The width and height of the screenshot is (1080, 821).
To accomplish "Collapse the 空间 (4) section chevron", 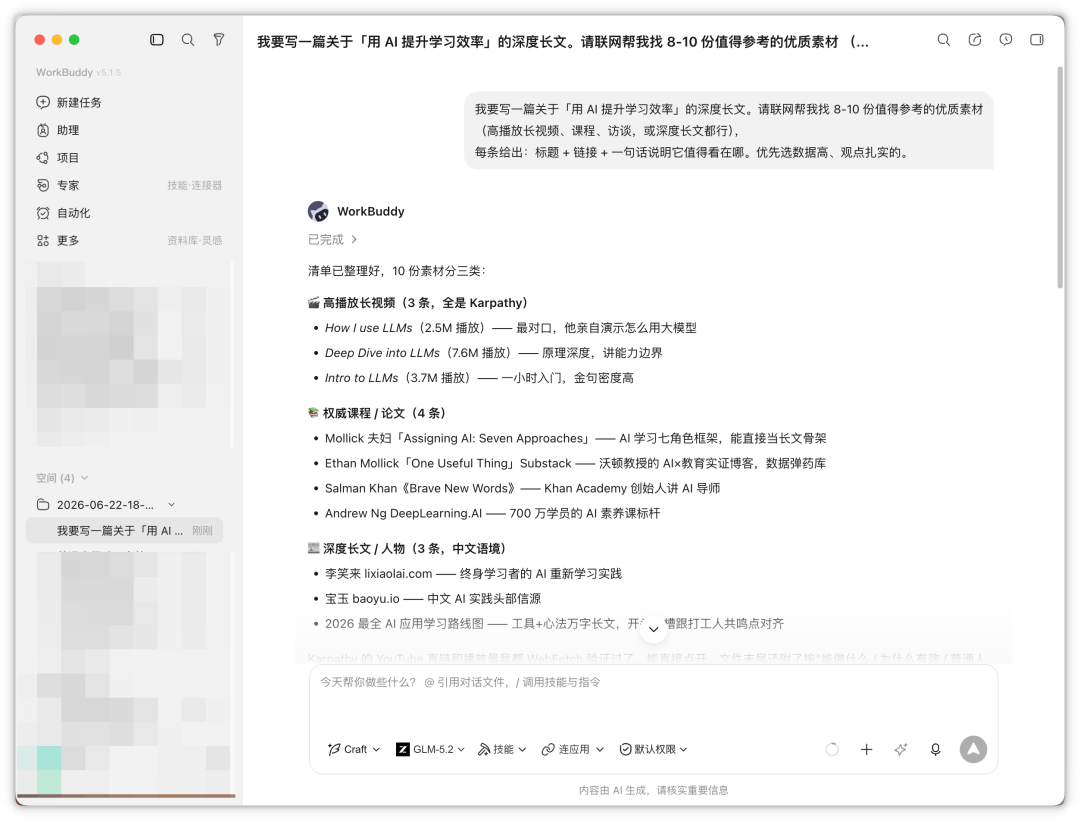I will click(85, 477).
